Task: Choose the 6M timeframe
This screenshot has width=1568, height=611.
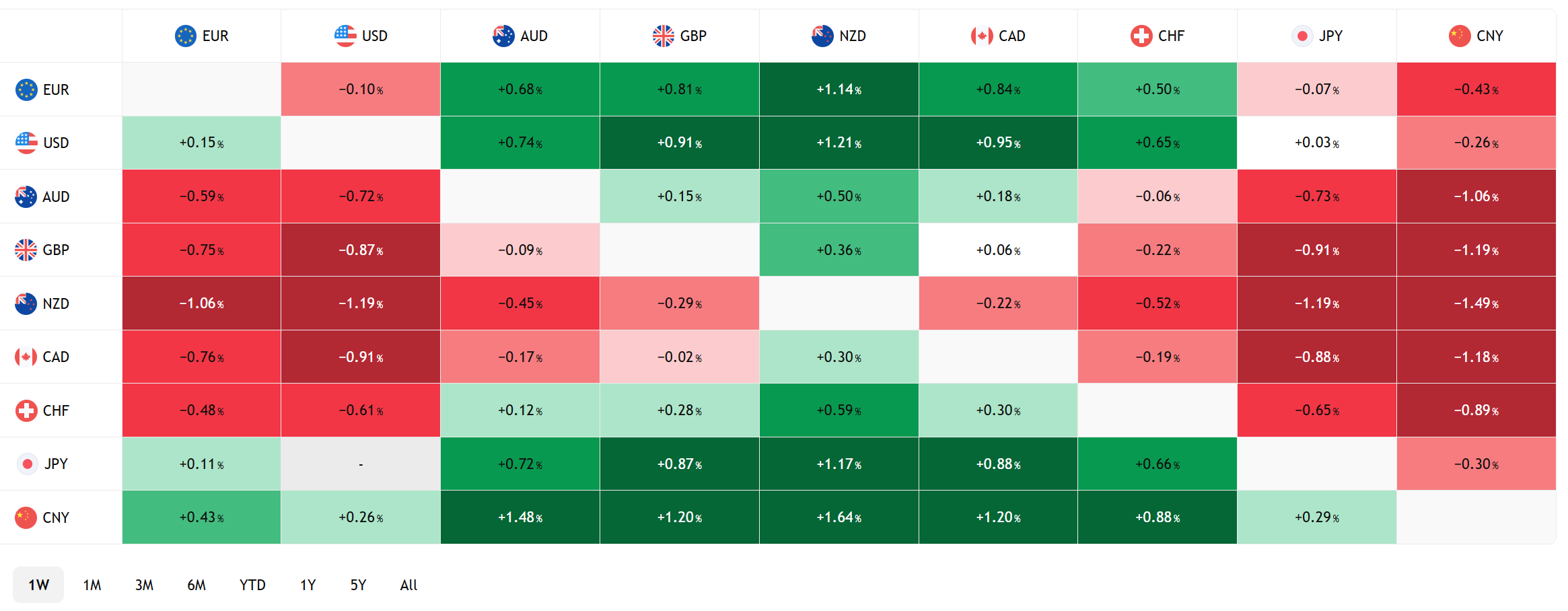Action: point(197,585)
